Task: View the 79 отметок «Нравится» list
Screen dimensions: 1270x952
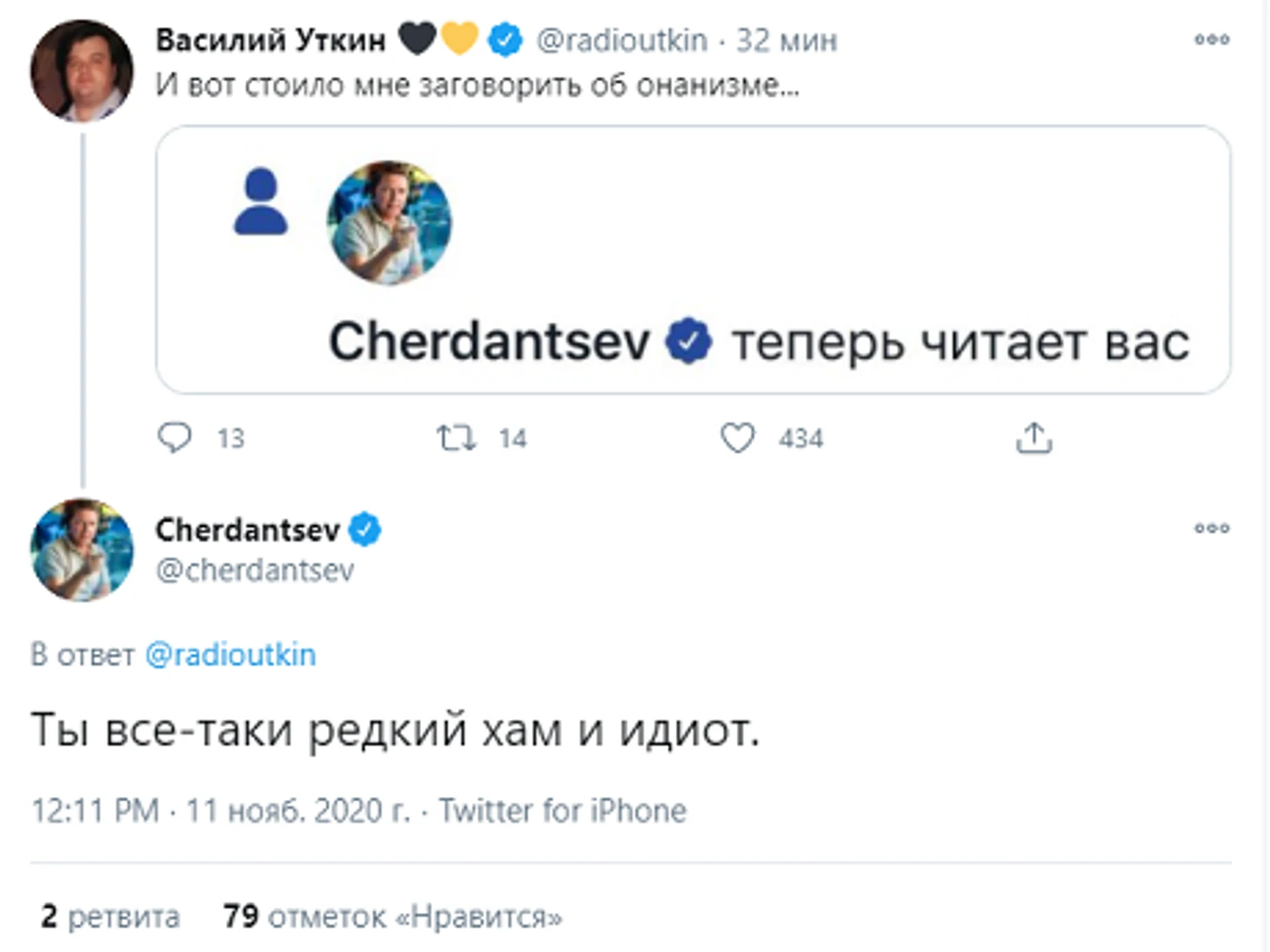Action: click(392, 916)
